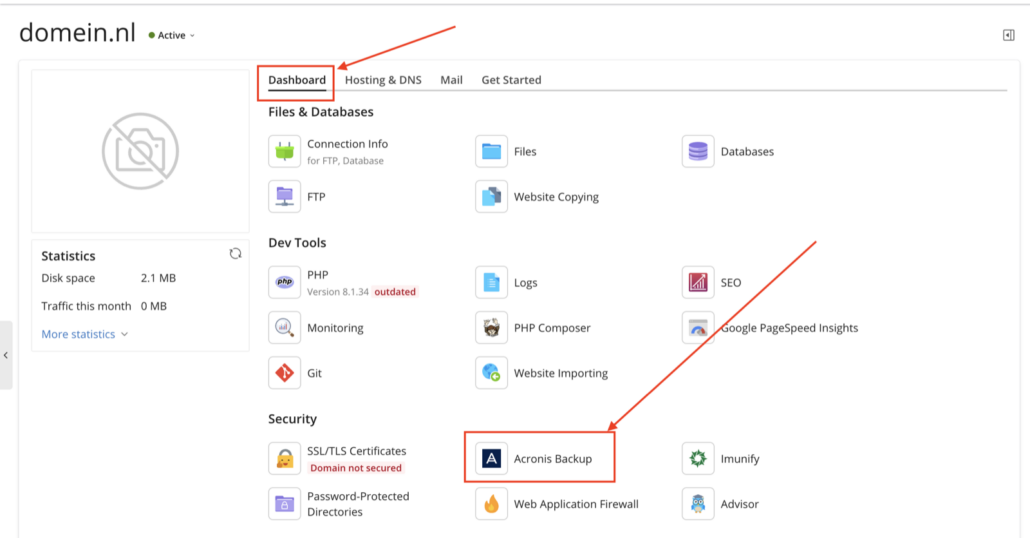Click the FTP icon
This screenshot has width=1030, height=538.
(x=284, y=196)
